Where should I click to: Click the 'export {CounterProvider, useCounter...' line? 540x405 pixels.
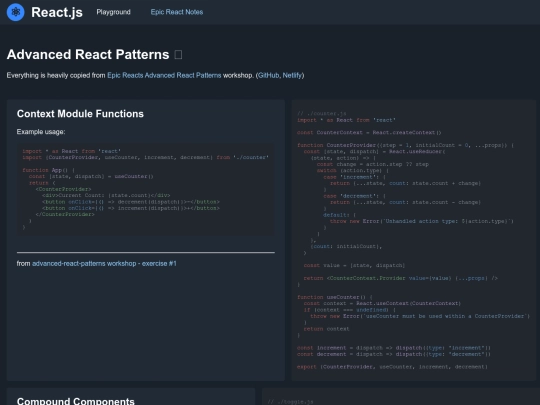(x=392, y=367)
